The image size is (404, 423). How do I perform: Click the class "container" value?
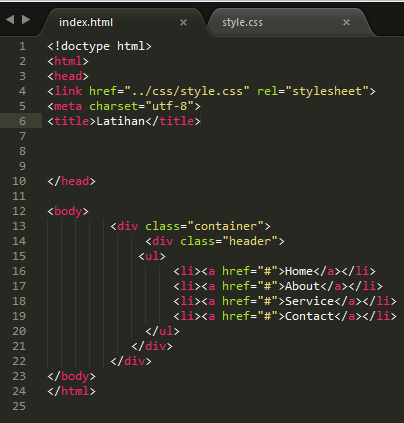(226, 226)
